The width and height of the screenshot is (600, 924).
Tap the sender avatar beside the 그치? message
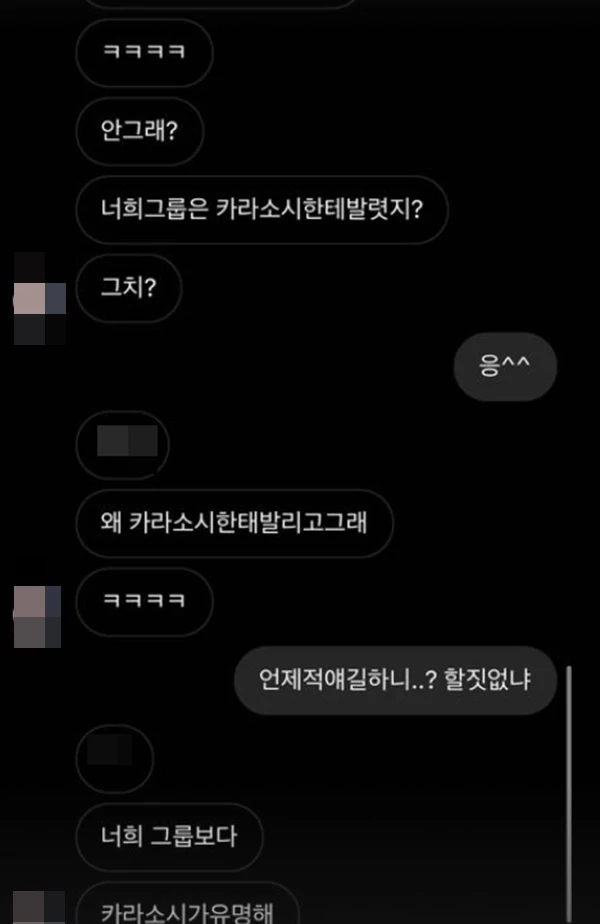39,298
